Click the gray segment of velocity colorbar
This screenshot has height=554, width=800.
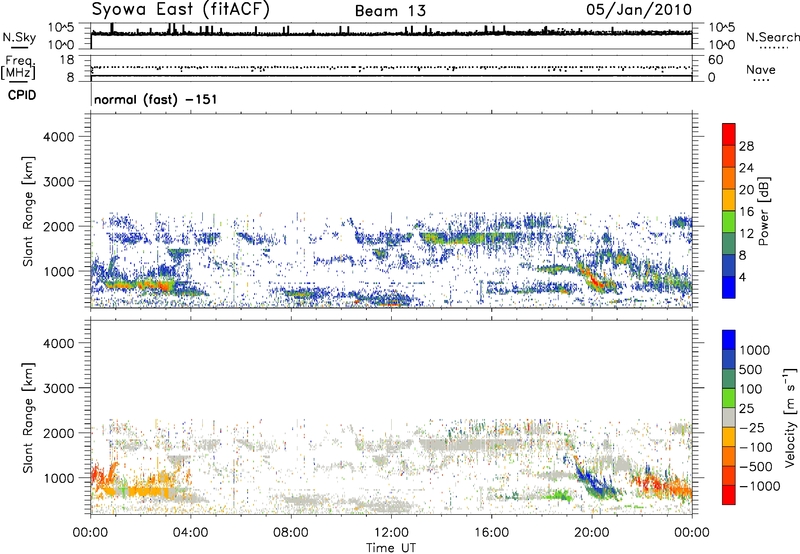(x=729, y=418)
